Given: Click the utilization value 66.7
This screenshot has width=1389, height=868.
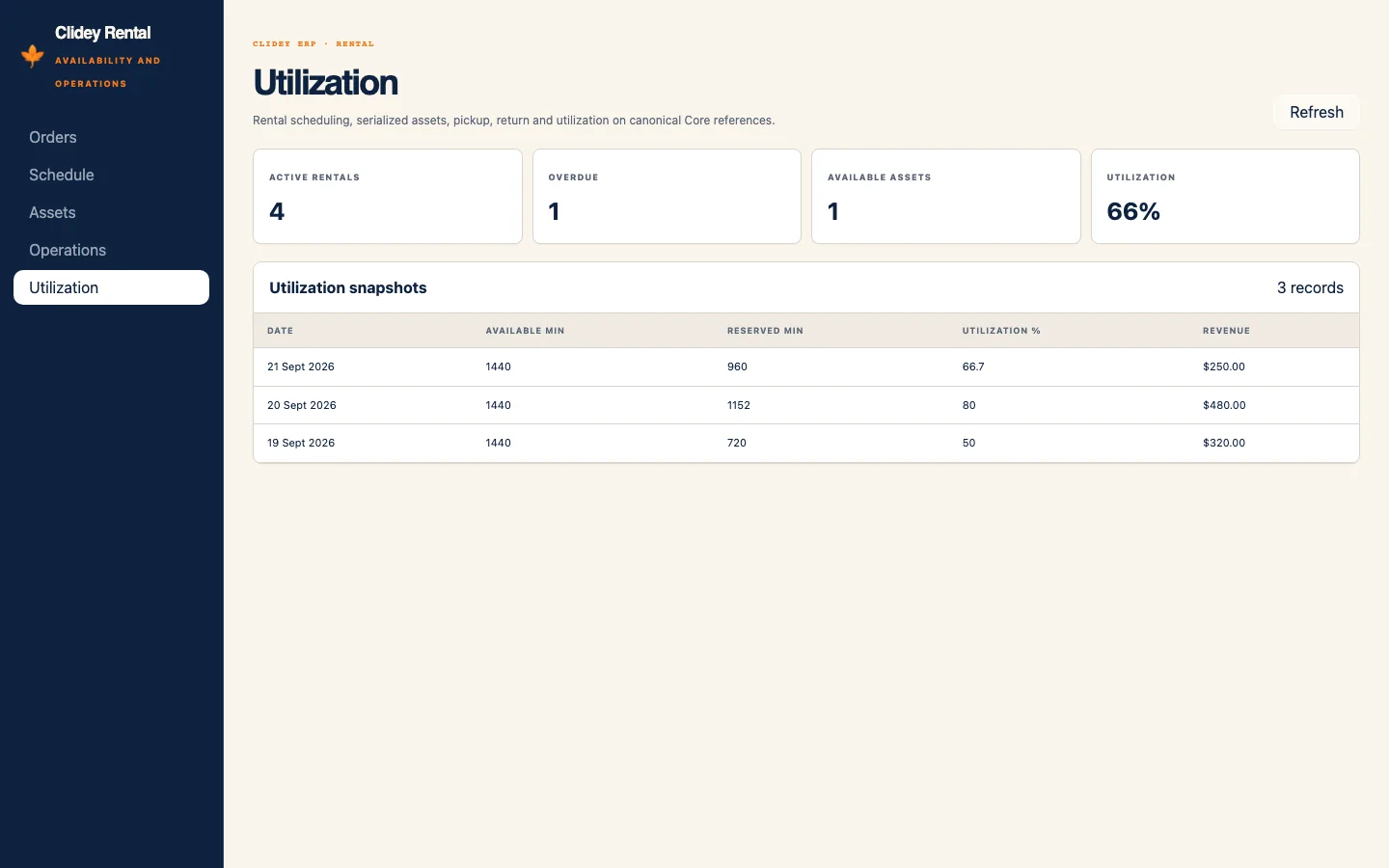Looking at the screenshot, I should (x=973, y=366).
